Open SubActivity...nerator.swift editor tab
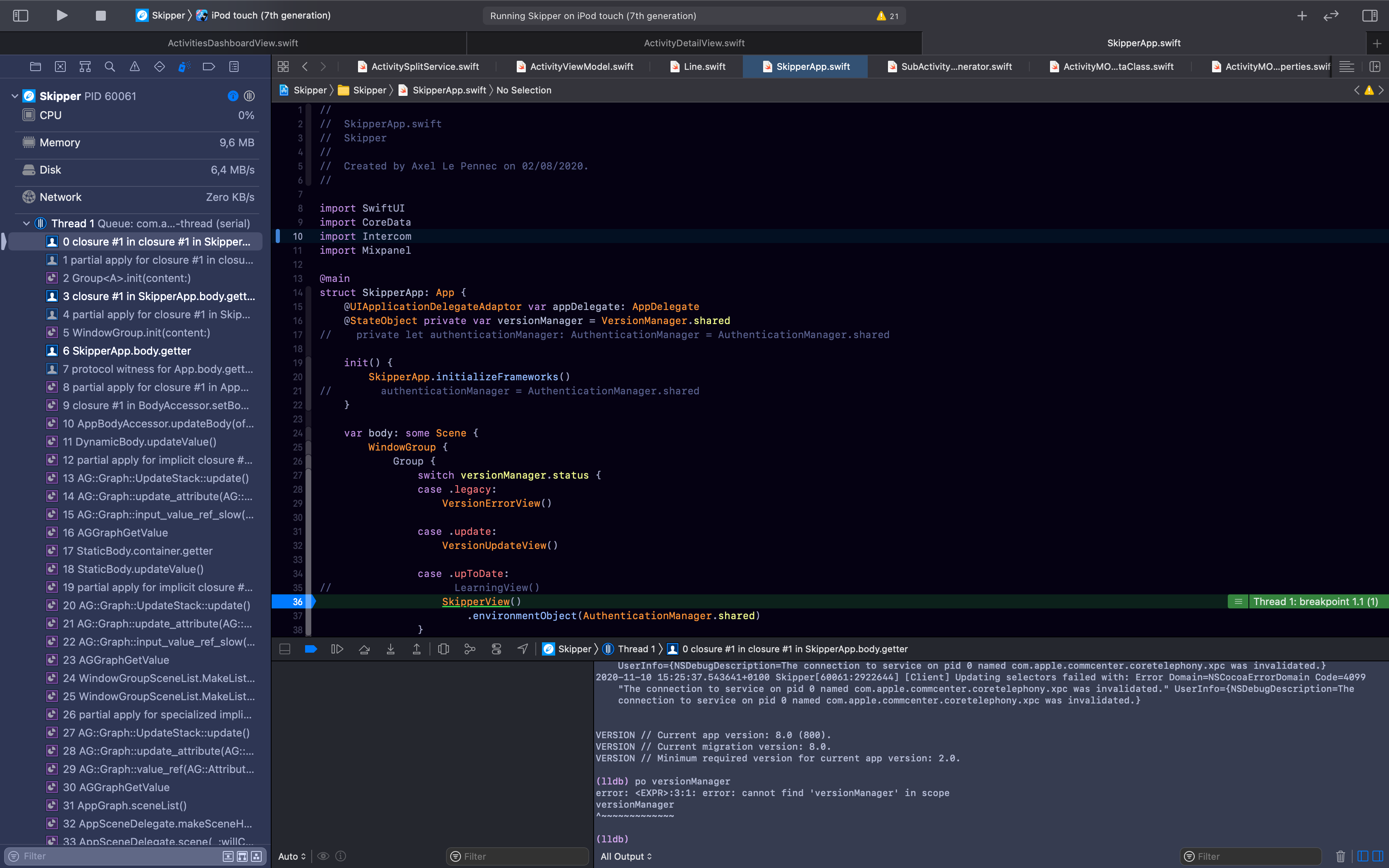 pos(949,67)
